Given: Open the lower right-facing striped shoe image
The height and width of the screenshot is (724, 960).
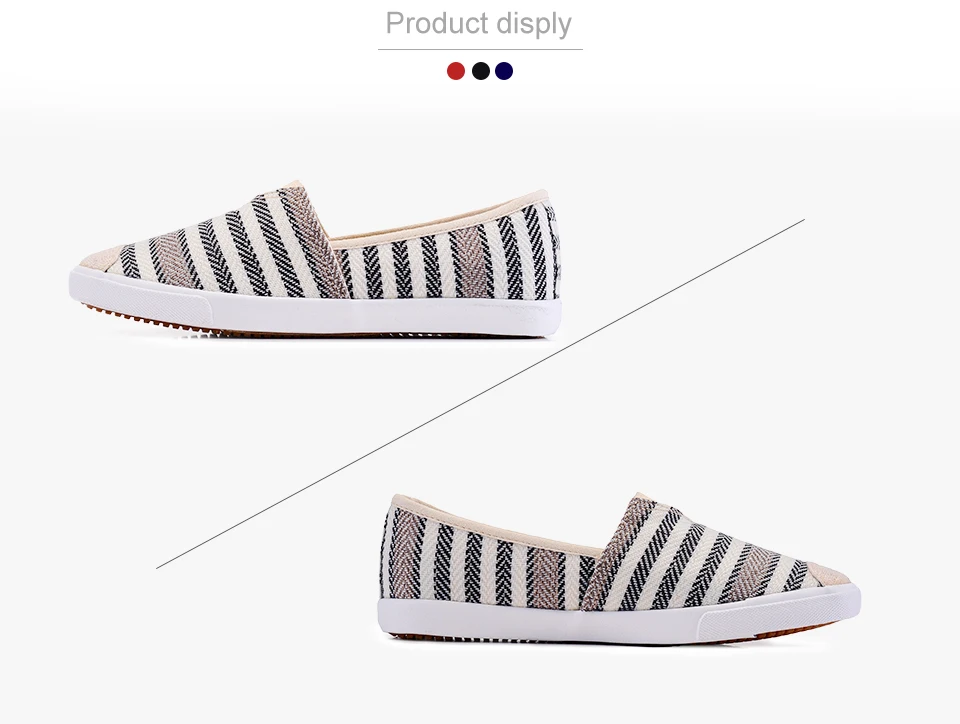Looking at the screenshot, I should pyautogui.click(x=618, y=569).
